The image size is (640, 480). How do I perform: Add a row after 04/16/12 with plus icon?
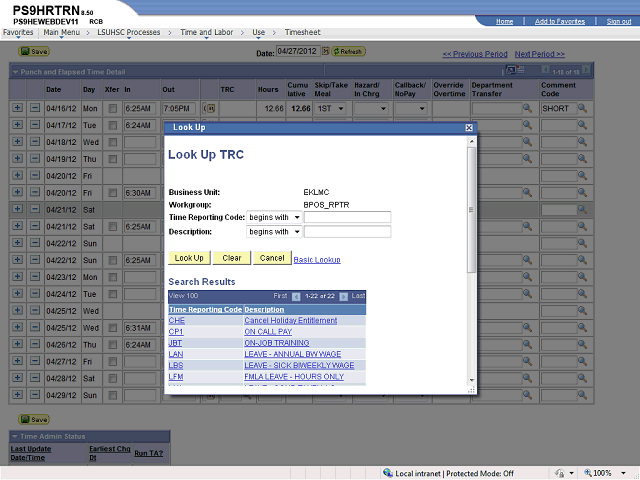tap(17, 108)
